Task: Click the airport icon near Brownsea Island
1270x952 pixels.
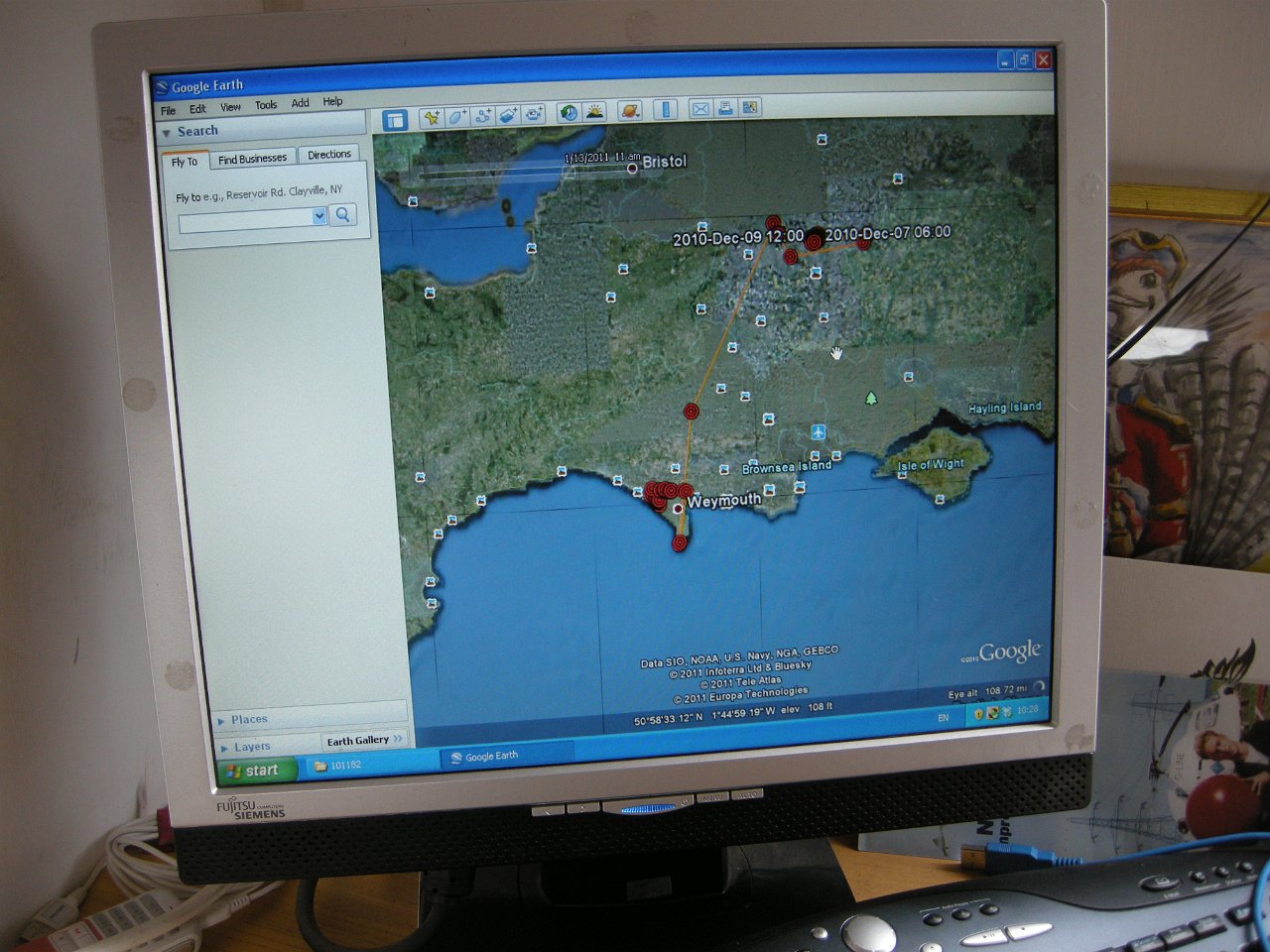Action: [818, 432]
